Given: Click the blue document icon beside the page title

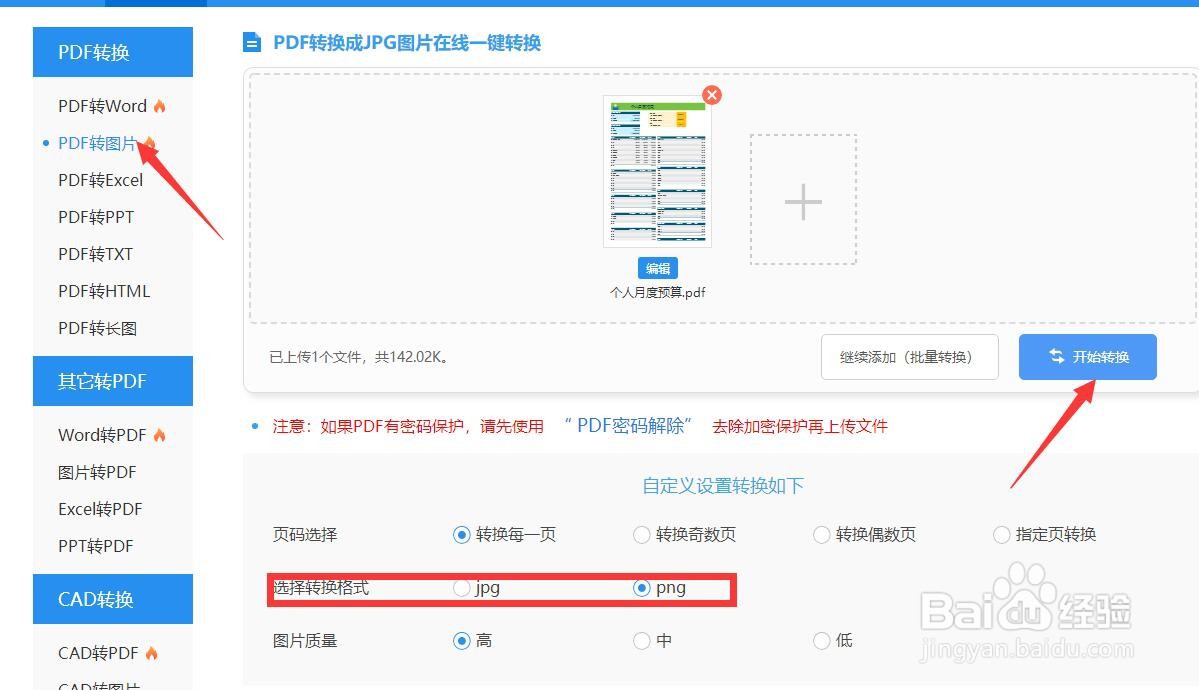Looking at the screenshot, I should click(x=250, y=42).
